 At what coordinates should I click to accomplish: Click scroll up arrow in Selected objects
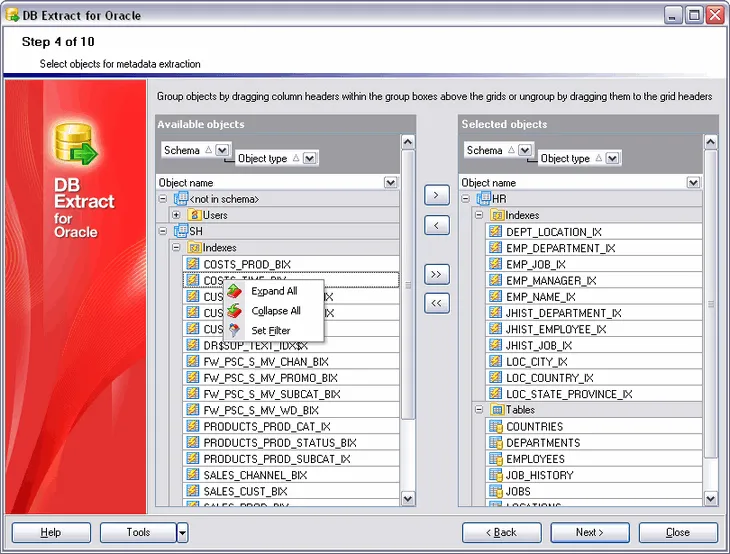click(x=710, y=142)
